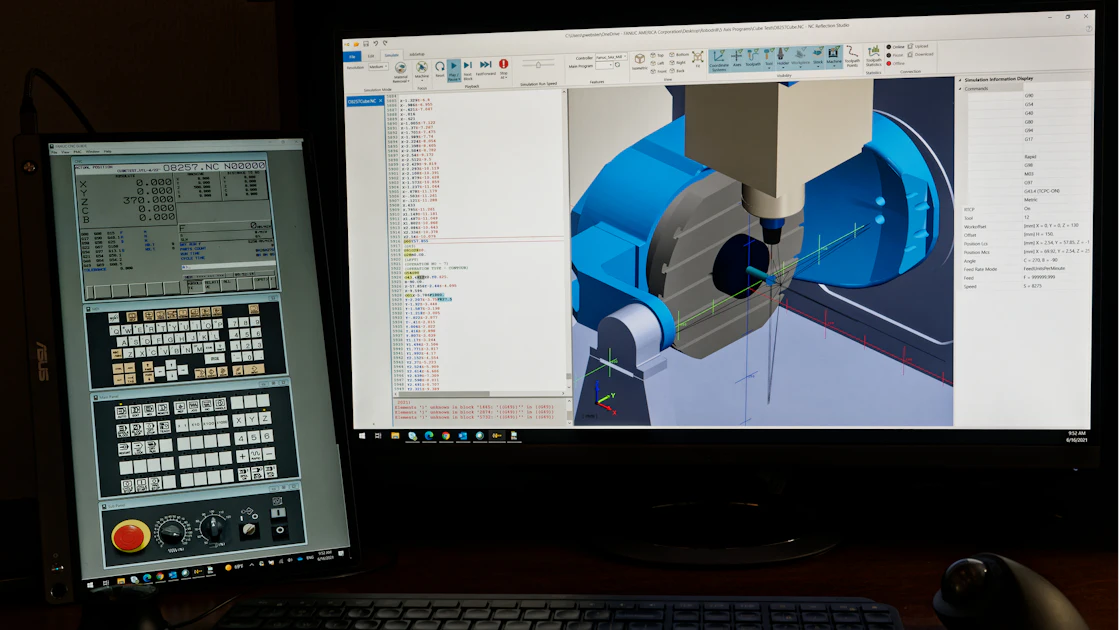Select the Online connection option
This screenshot has height=630, width=1120.
896,46
